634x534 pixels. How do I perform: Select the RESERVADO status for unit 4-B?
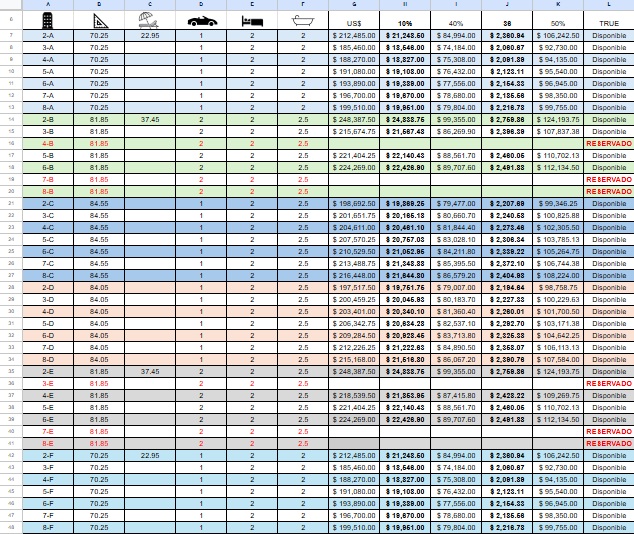[x=608, y=144]
